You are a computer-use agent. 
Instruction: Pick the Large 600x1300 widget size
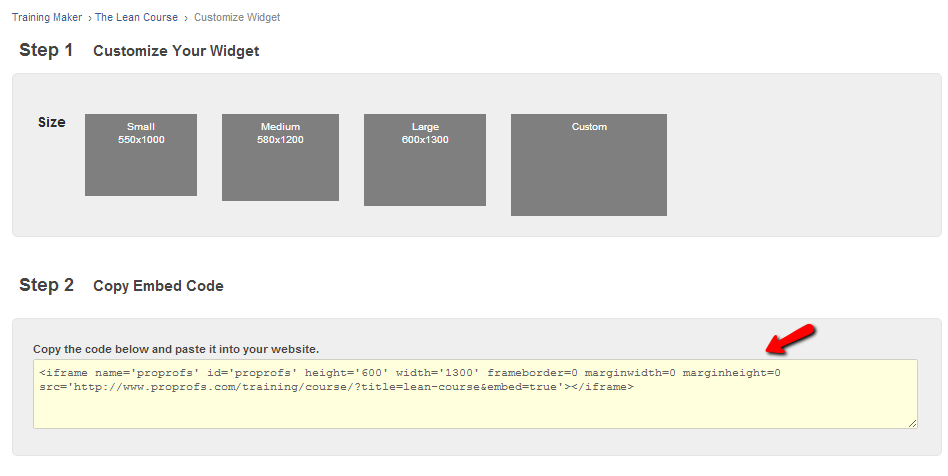(424, 159)
